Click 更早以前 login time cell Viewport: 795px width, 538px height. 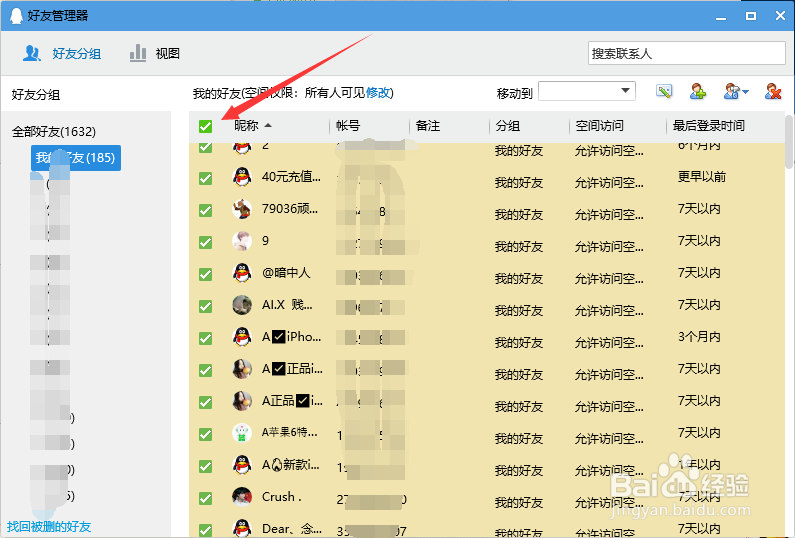tap(702, 176)
